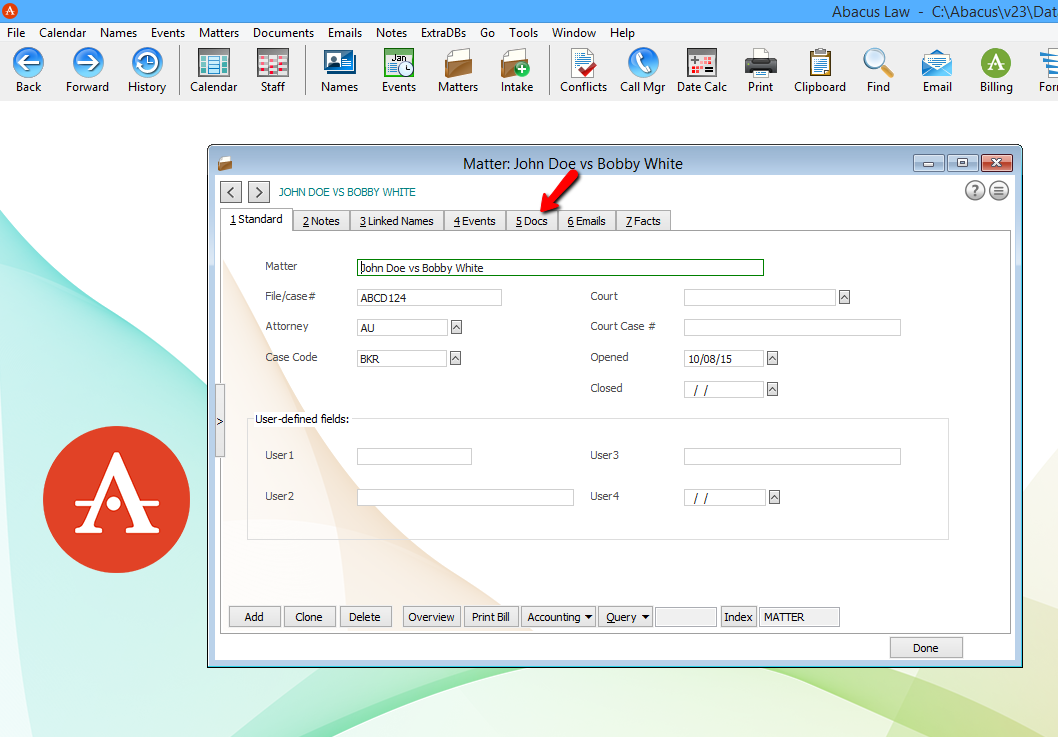Click the Abacus Law title bar logo
1058x737 pixels.
(x=9, y=11)
